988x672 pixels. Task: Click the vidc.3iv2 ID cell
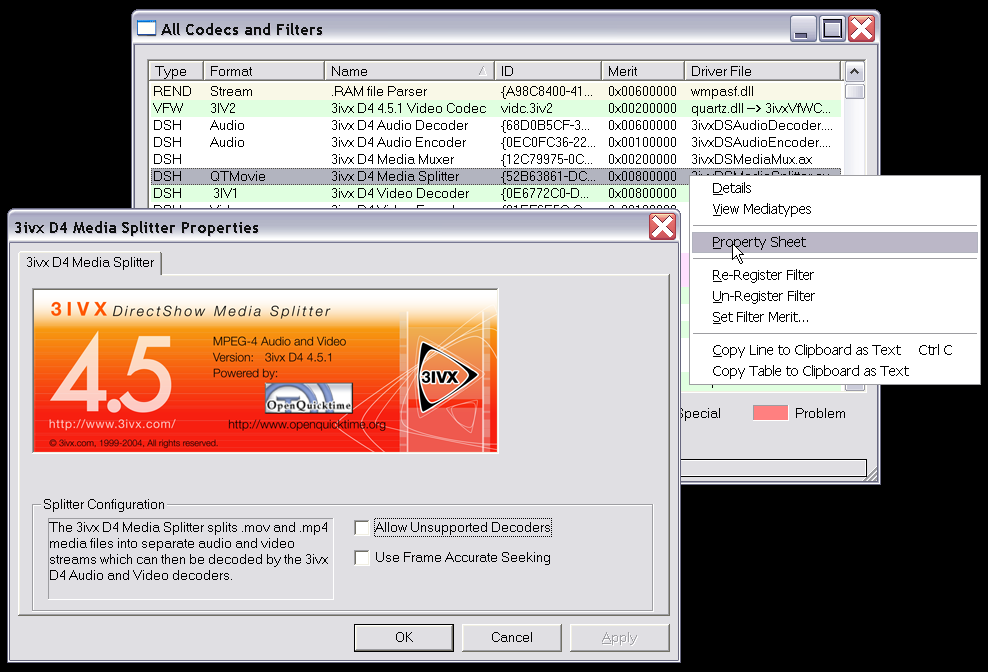527,108
